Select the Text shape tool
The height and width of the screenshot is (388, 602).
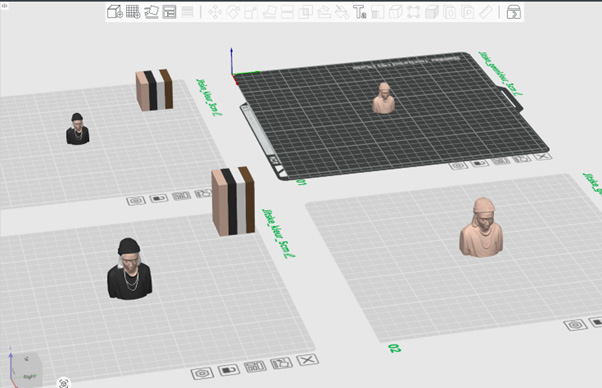(359, 12)
